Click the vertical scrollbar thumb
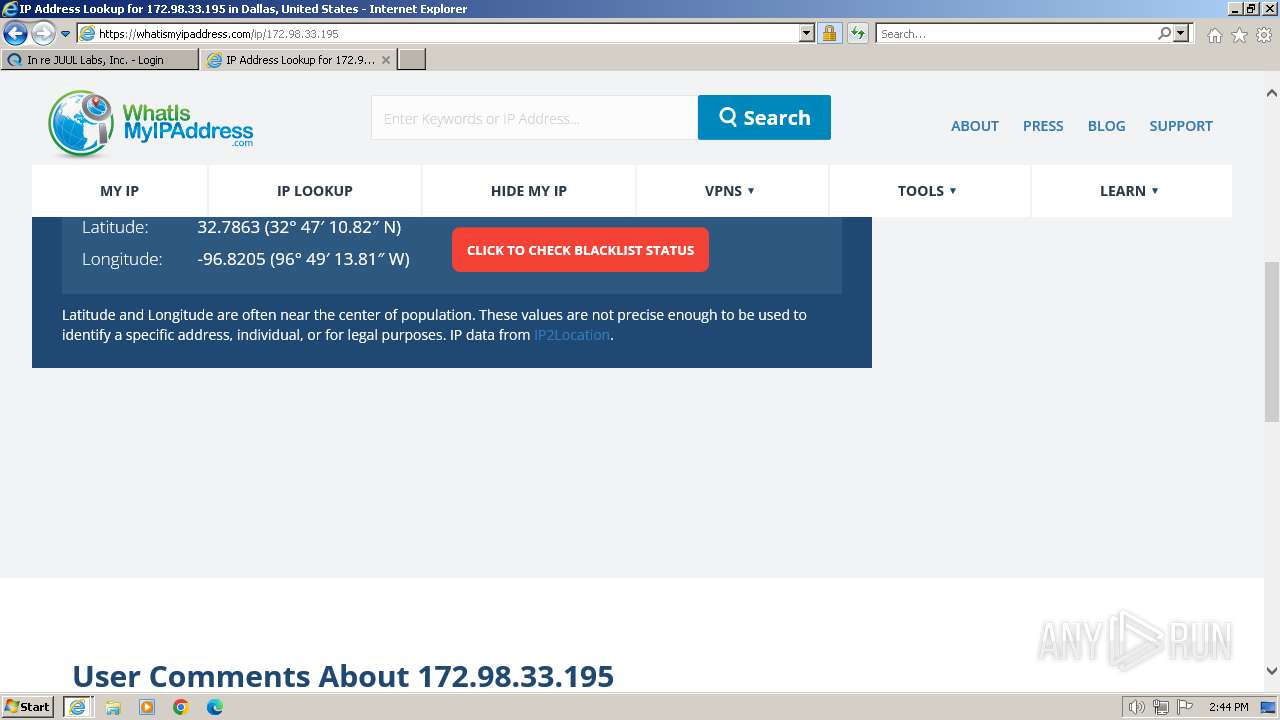 click(x=1272, y=342)
